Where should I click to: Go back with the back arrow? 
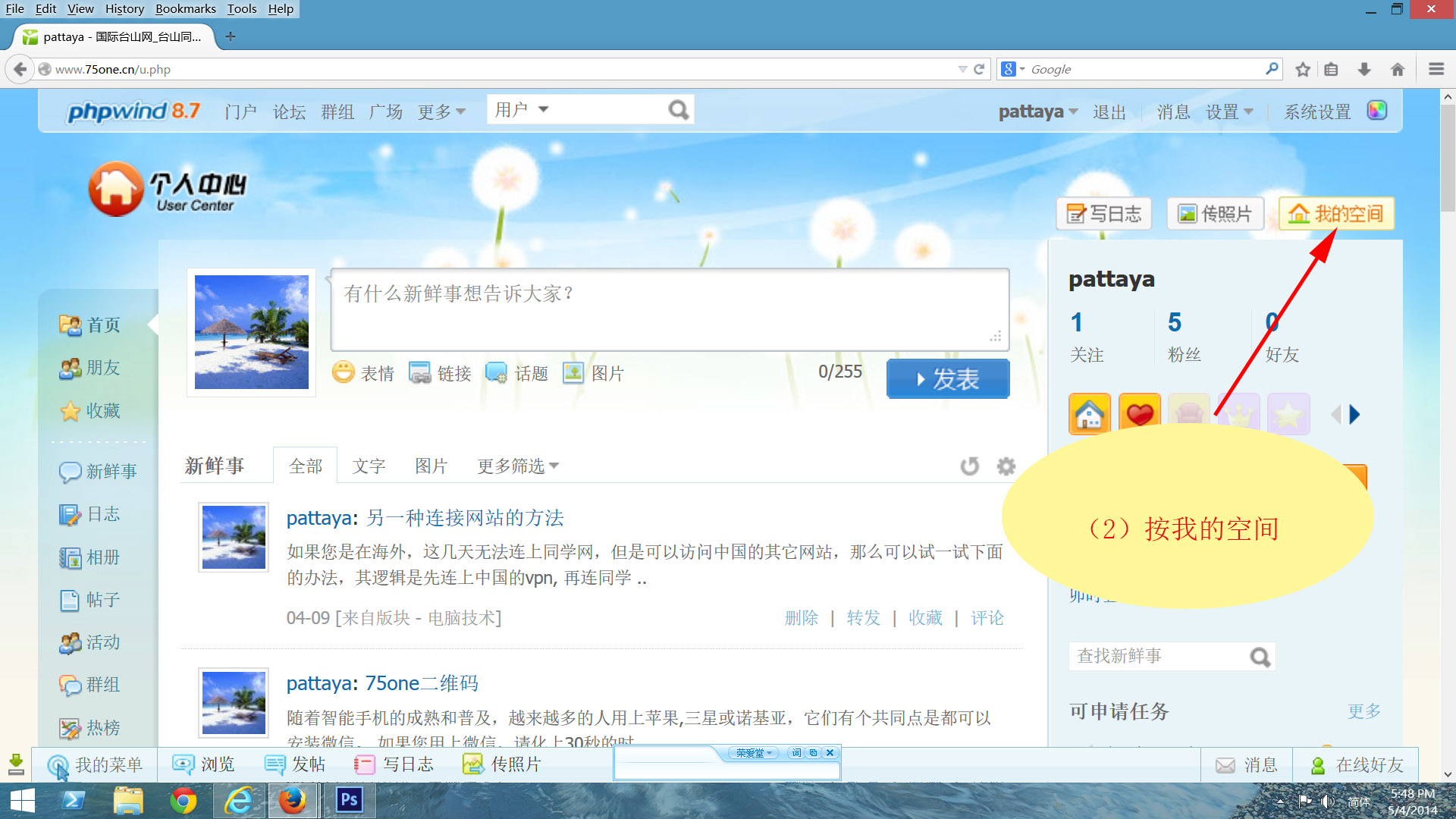[x=20, y=69]
